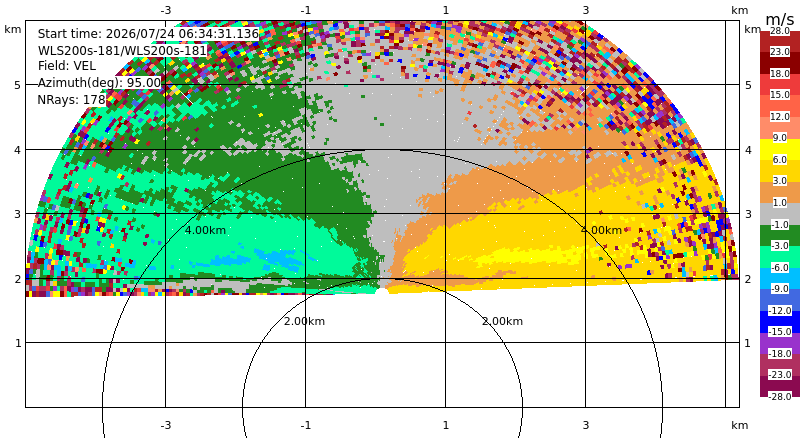800x438 pixels.
Task: Click the left 4.00km range ring label
Action: (x=205, y=230)
